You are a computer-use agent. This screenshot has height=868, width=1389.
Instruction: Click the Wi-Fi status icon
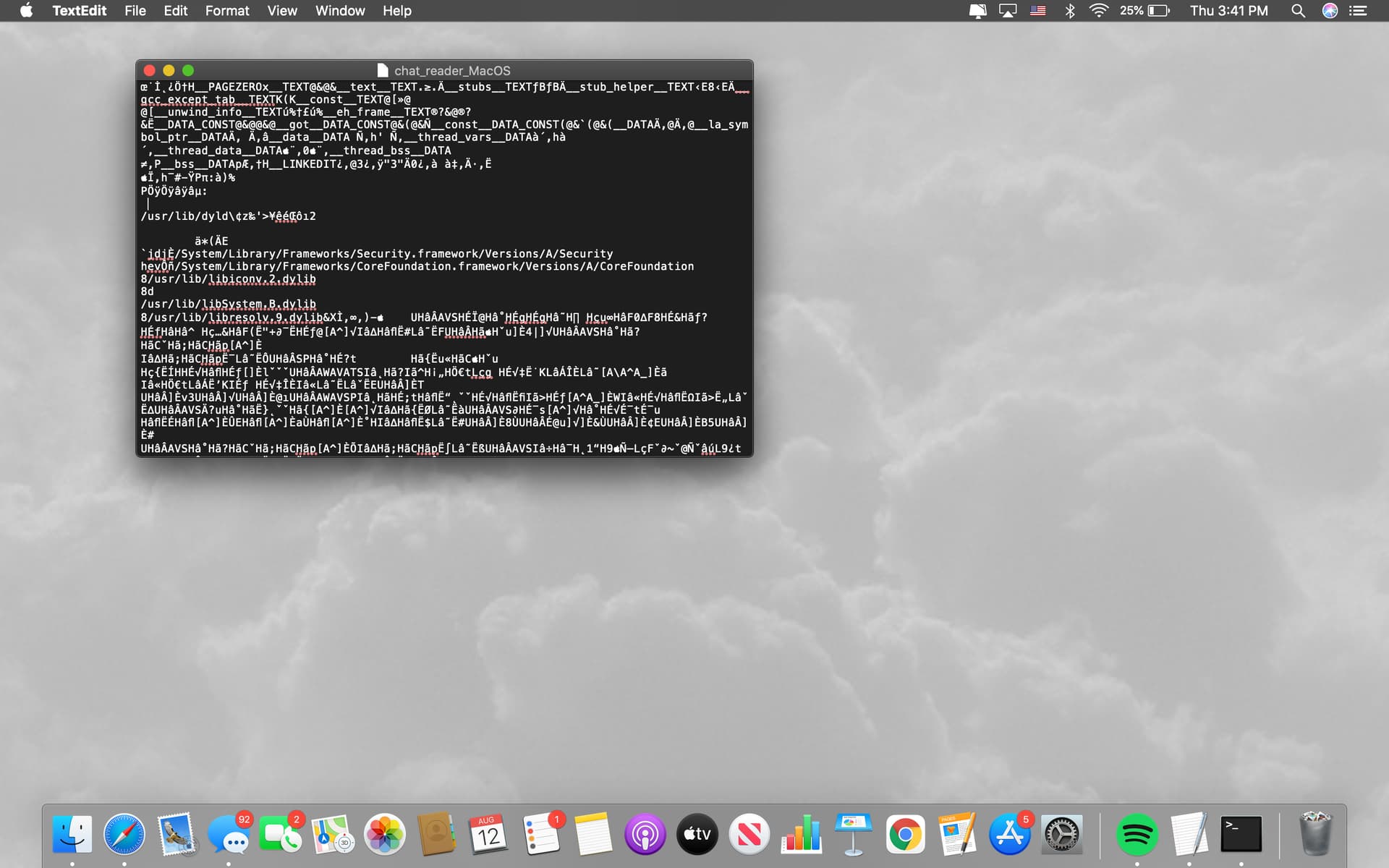pos(1098,11)
